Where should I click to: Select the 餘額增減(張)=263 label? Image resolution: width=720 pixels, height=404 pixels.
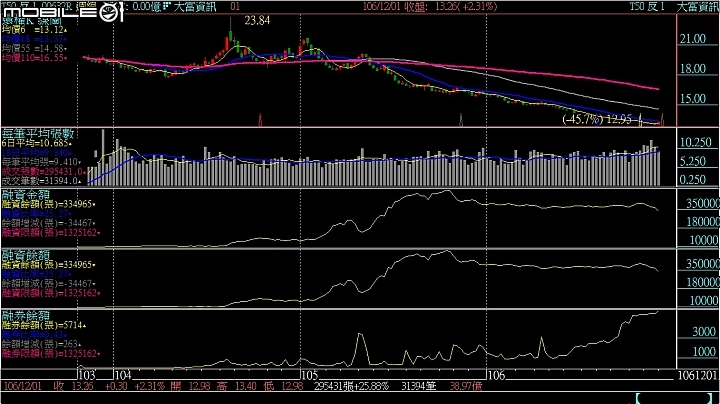[41, 344]
